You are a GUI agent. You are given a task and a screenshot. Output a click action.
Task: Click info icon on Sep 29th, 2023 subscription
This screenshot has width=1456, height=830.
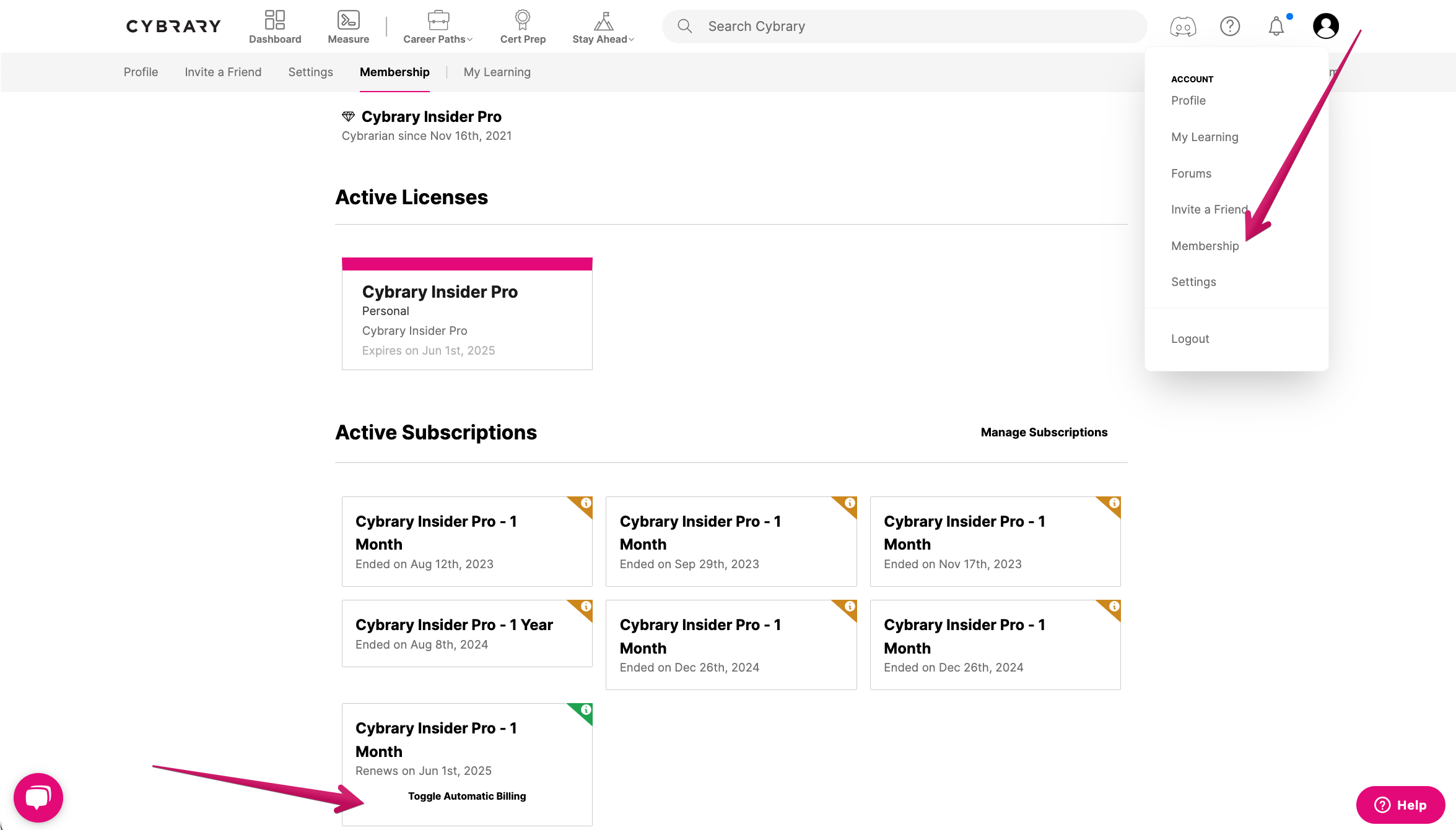[x=850, y=503]
